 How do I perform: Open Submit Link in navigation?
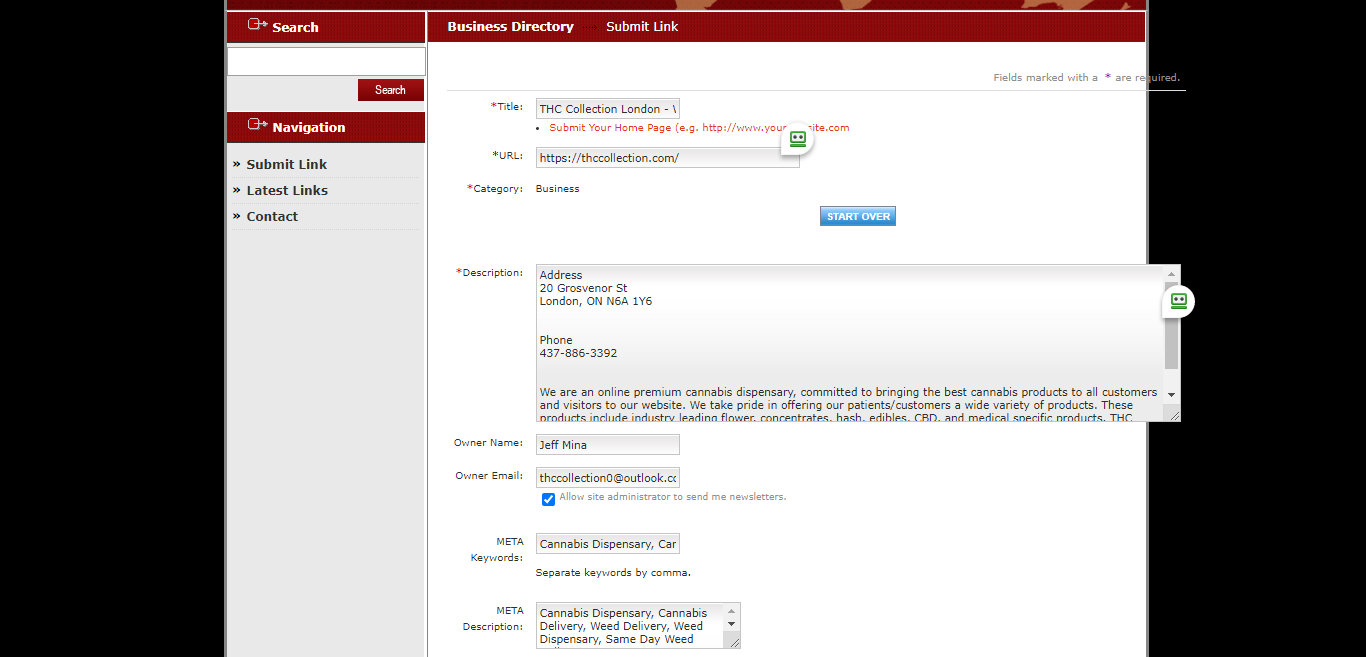click(x=287, y=164)
